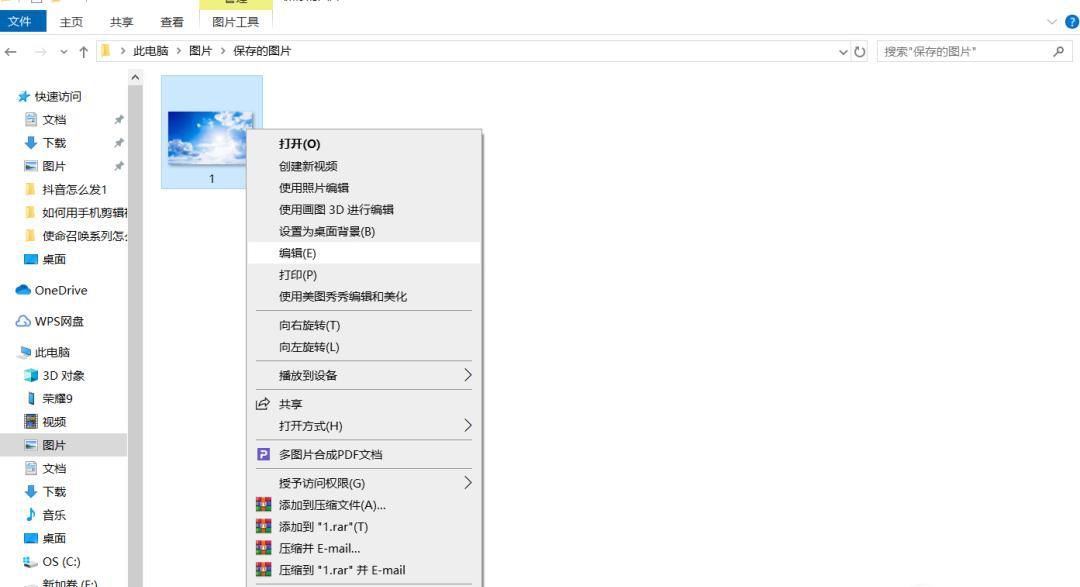Image resolution: width=1080 pixels, height=587 pixels.
Task: Open OneDrive in the sidebar
Action: 61,291
